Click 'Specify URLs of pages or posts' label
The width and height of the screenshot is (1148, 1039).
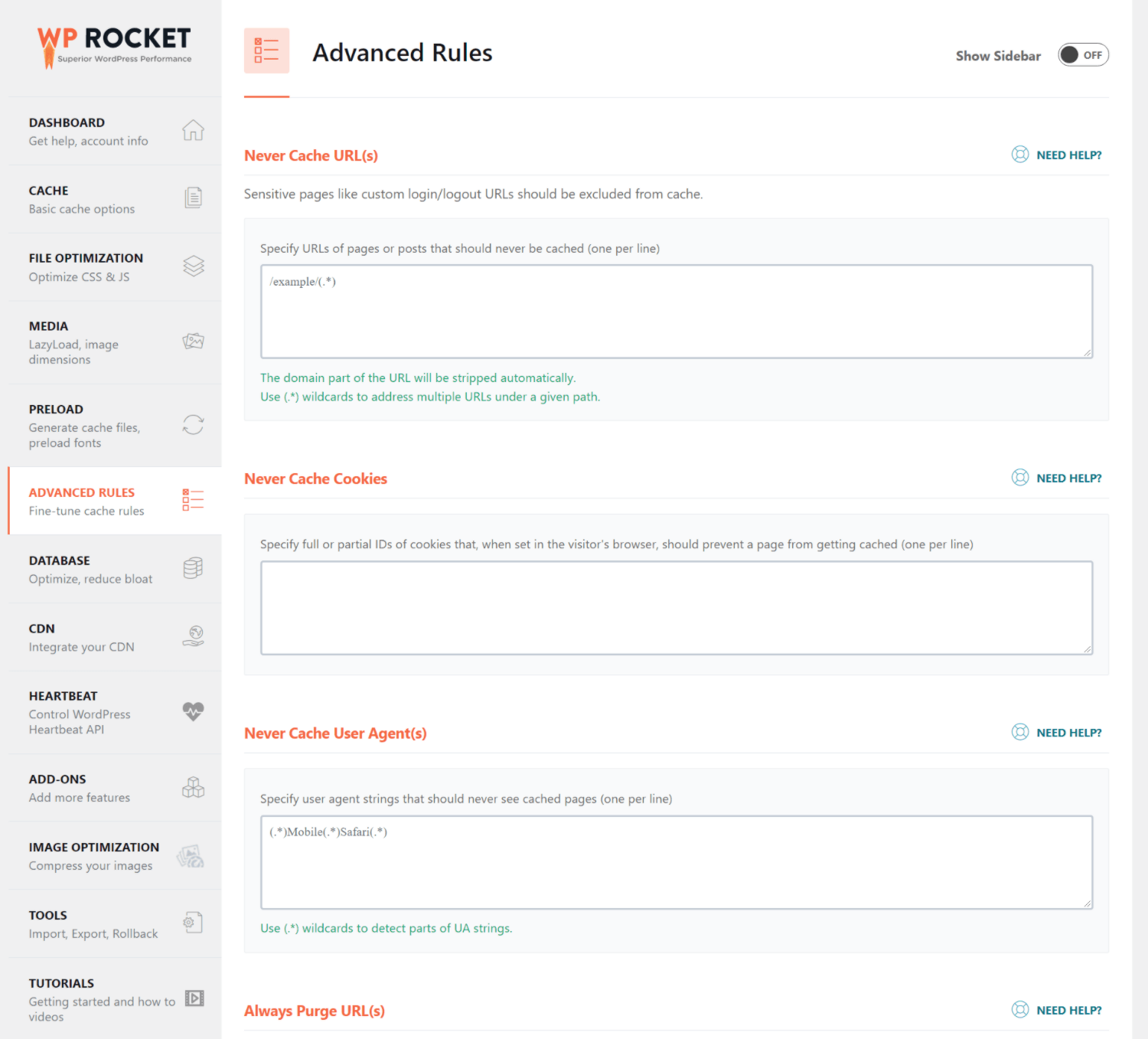[459, 248]
